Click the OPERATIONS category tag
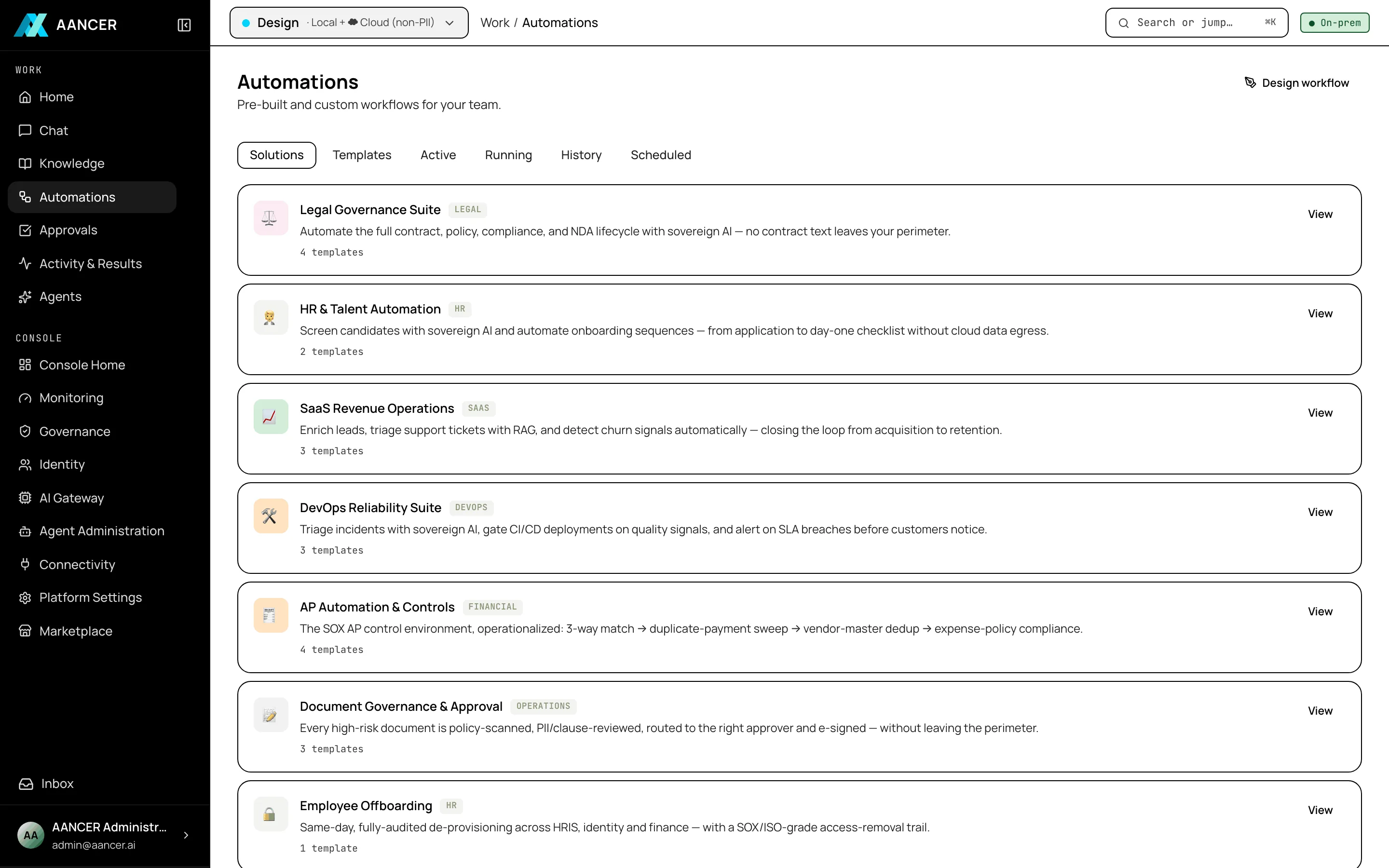Image resolution: width=1389 pixels, height=868 pixels. click(543, 706)
